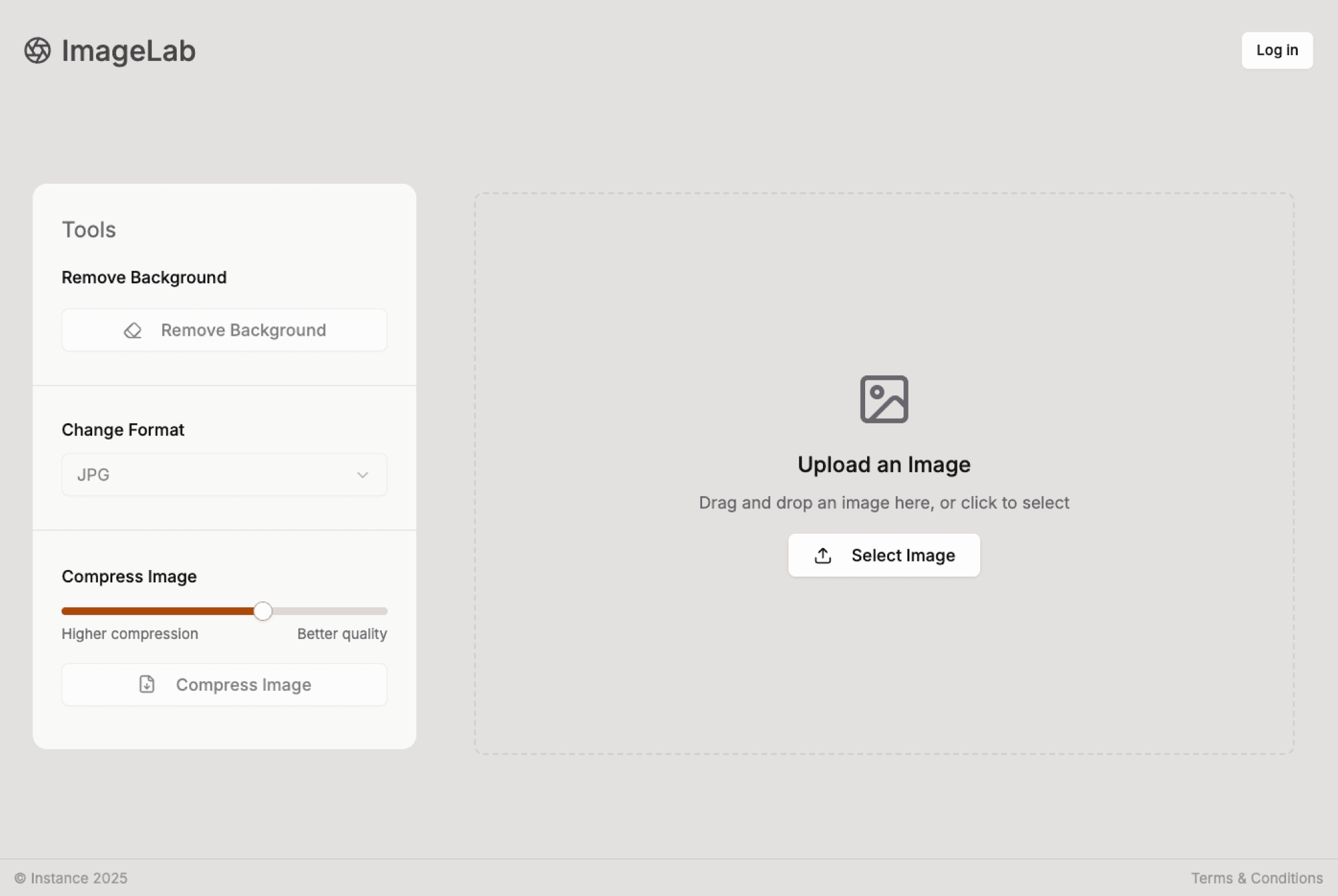Image resolution: width=1338 pixels, height=896 pixels.
Task: Click the Select Image button text
Action: pos(903,556)
